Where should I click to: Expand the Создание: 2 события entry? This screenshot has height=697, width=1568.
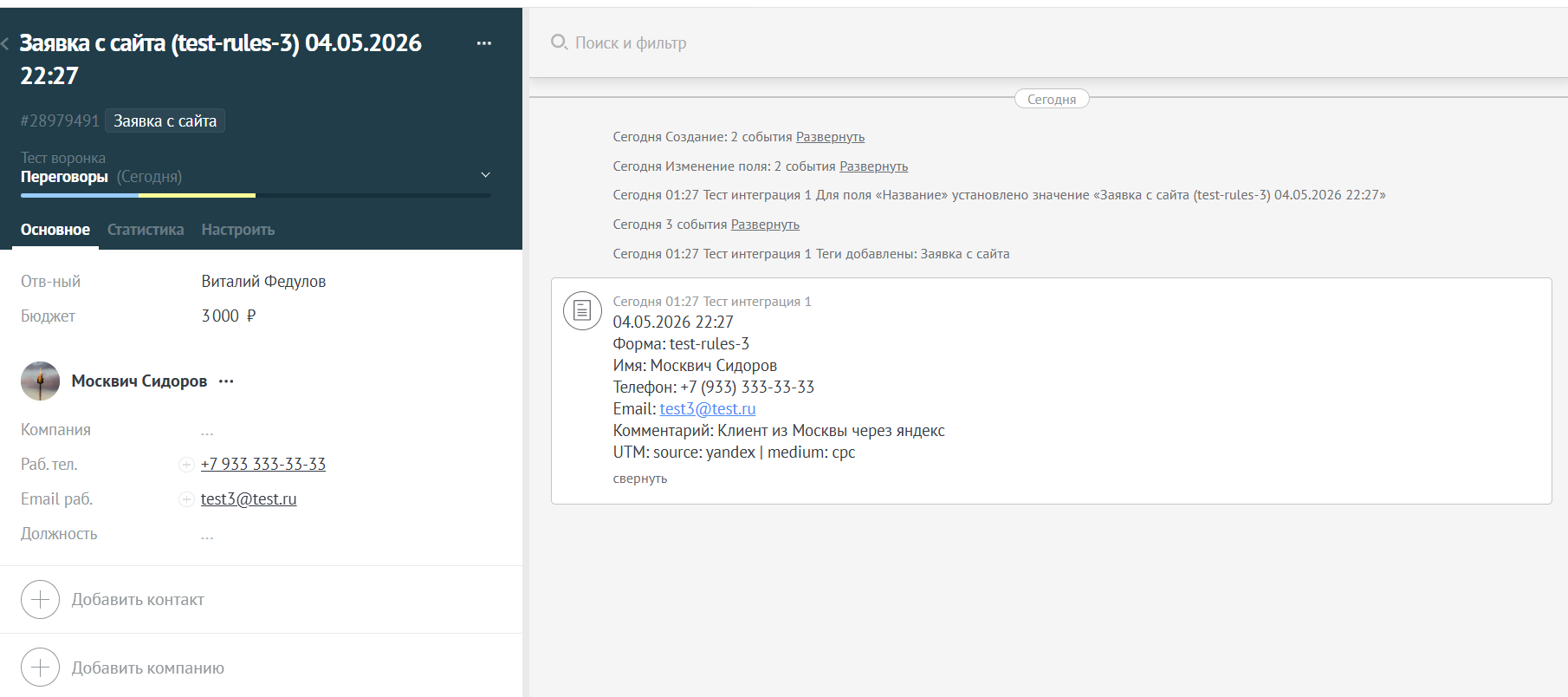tap(830, 137)
